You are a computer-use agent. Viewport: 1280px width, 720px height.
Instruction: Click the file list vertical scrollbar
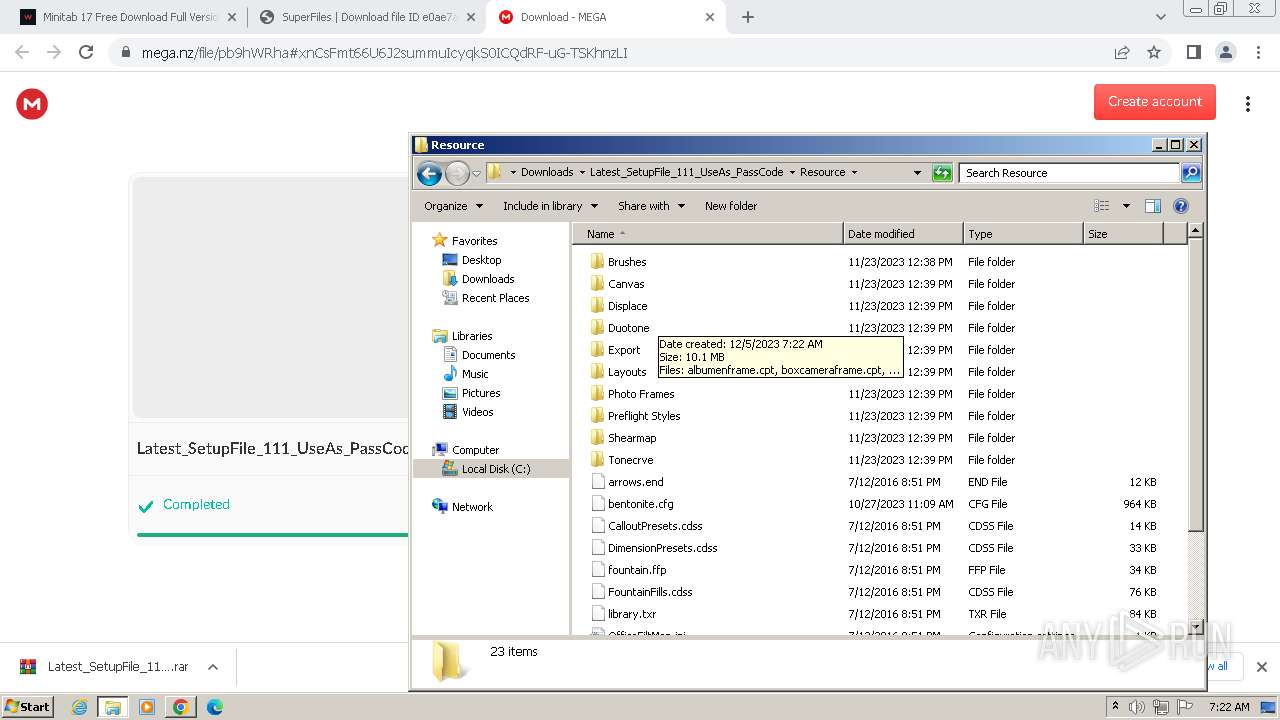[x=1194, y=428]
